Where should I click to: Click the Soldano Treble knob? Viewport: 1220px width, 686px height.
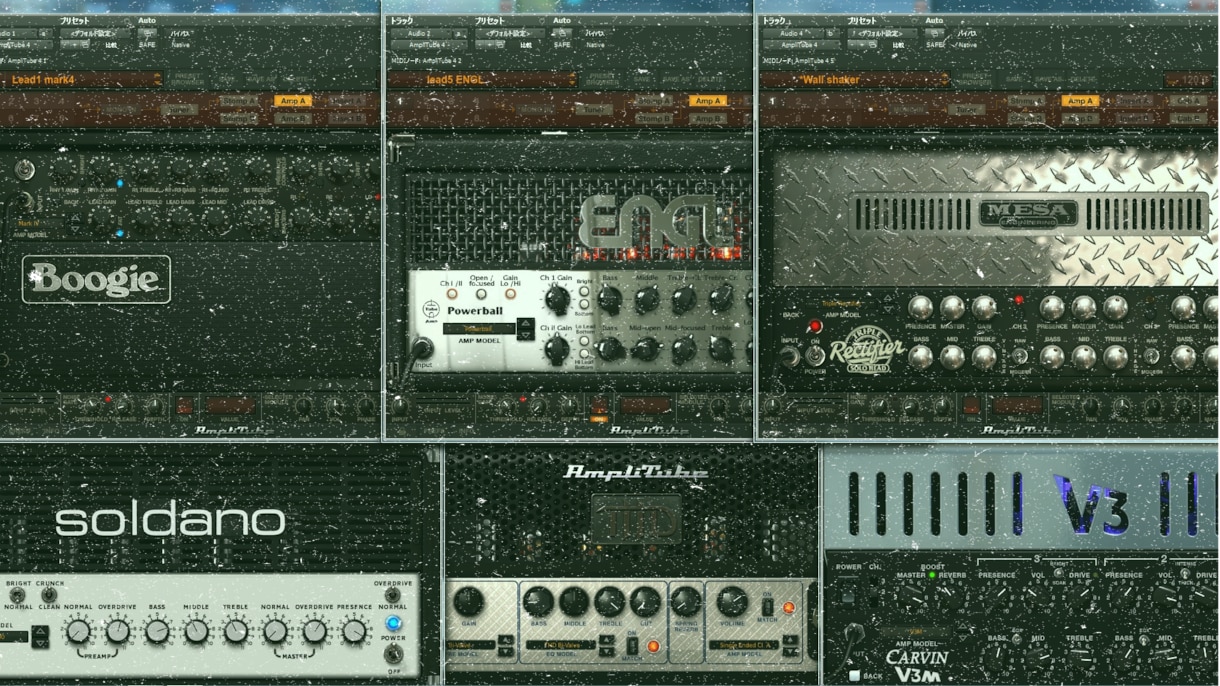236,631
